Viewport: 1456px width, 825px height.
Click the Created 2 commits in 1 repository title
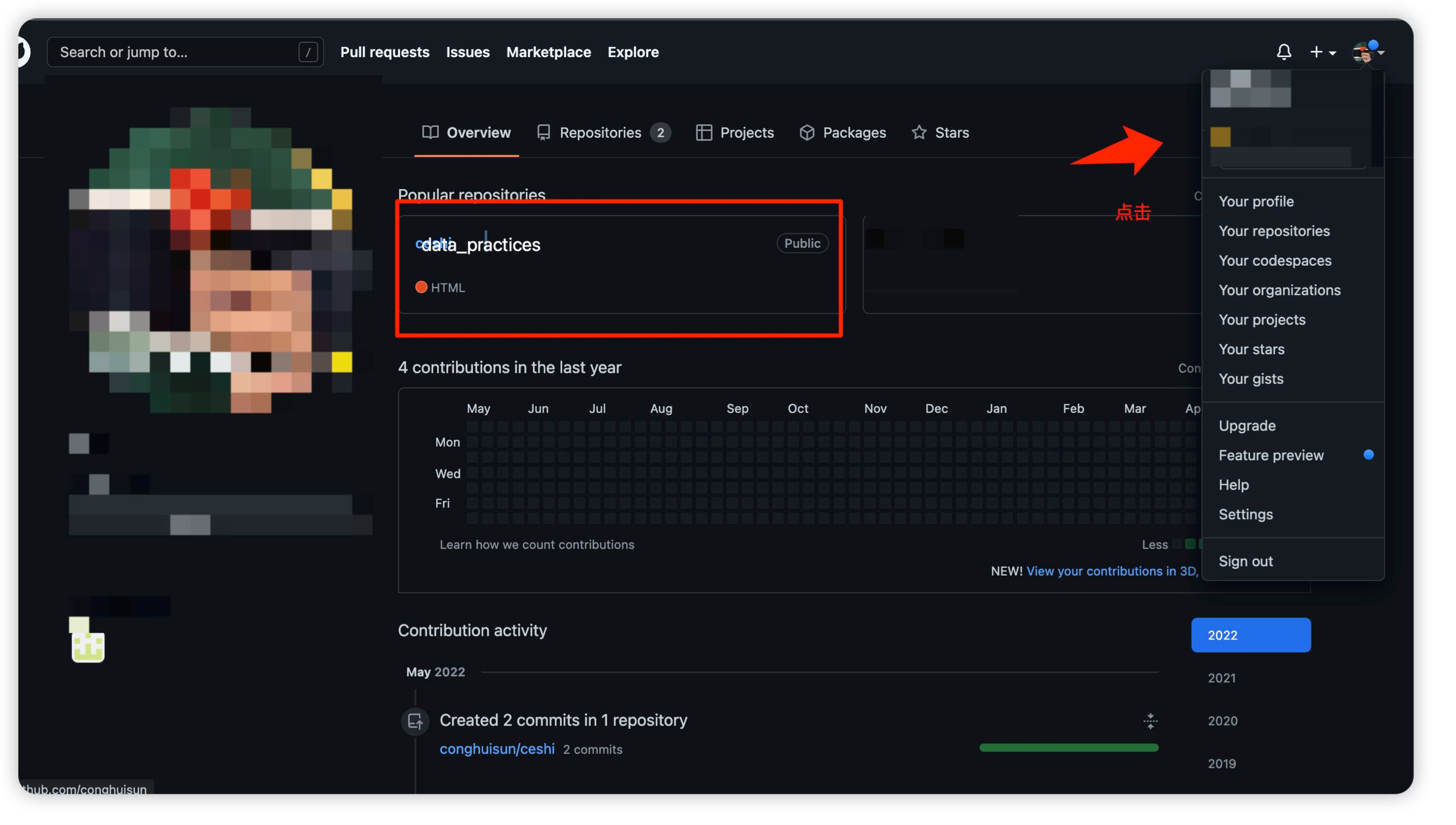click(x=563, y=720)
